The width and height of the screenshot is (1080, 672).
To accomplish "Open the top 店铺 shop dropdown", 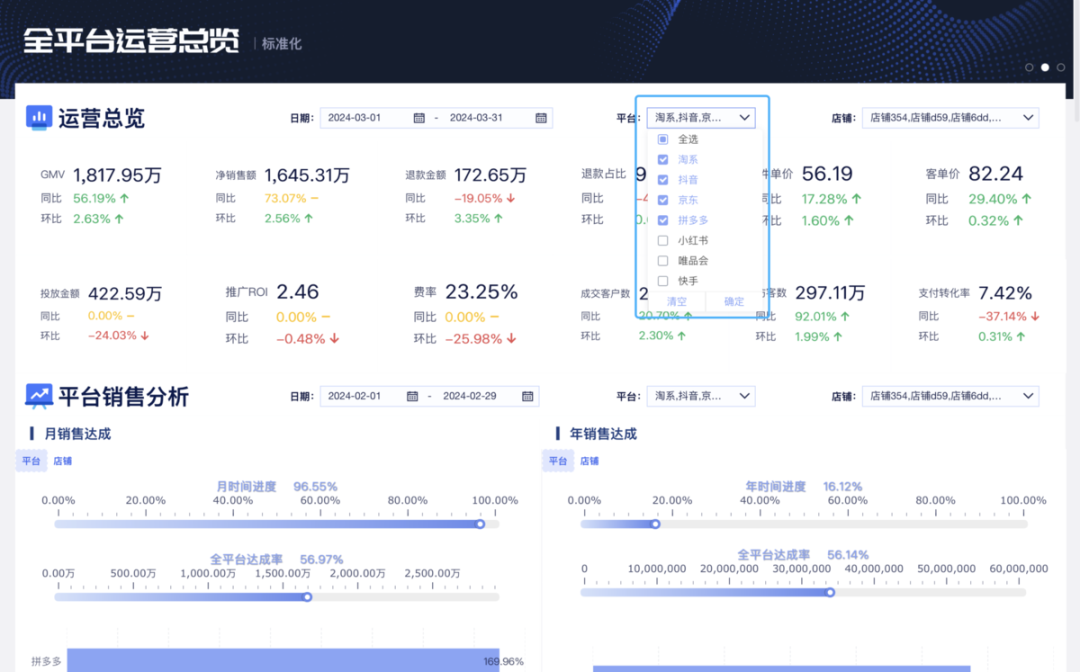I will coord(950,117).
